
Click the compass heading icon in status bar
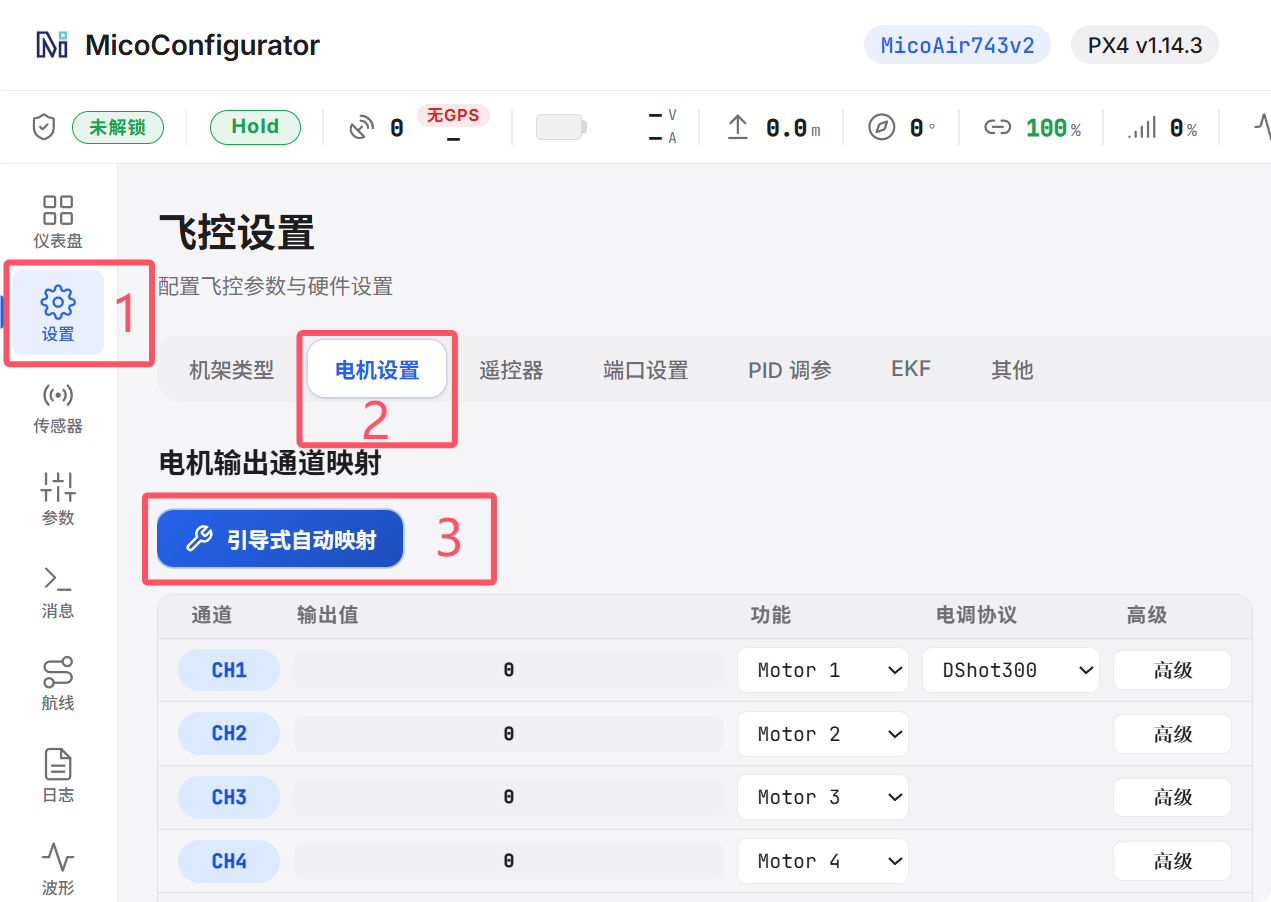click(x=881, y=127)
